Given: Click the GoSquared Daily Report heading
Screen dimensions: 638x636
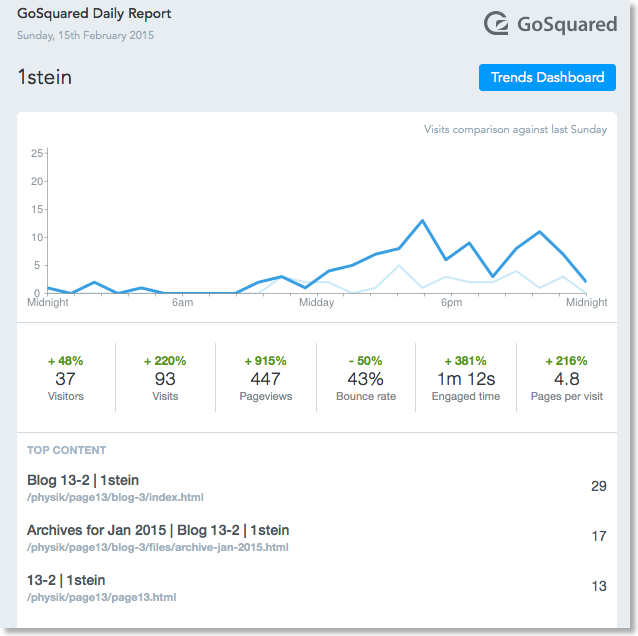Looking at the screenshot, I should pyautogui.click(x=94, y=13).
